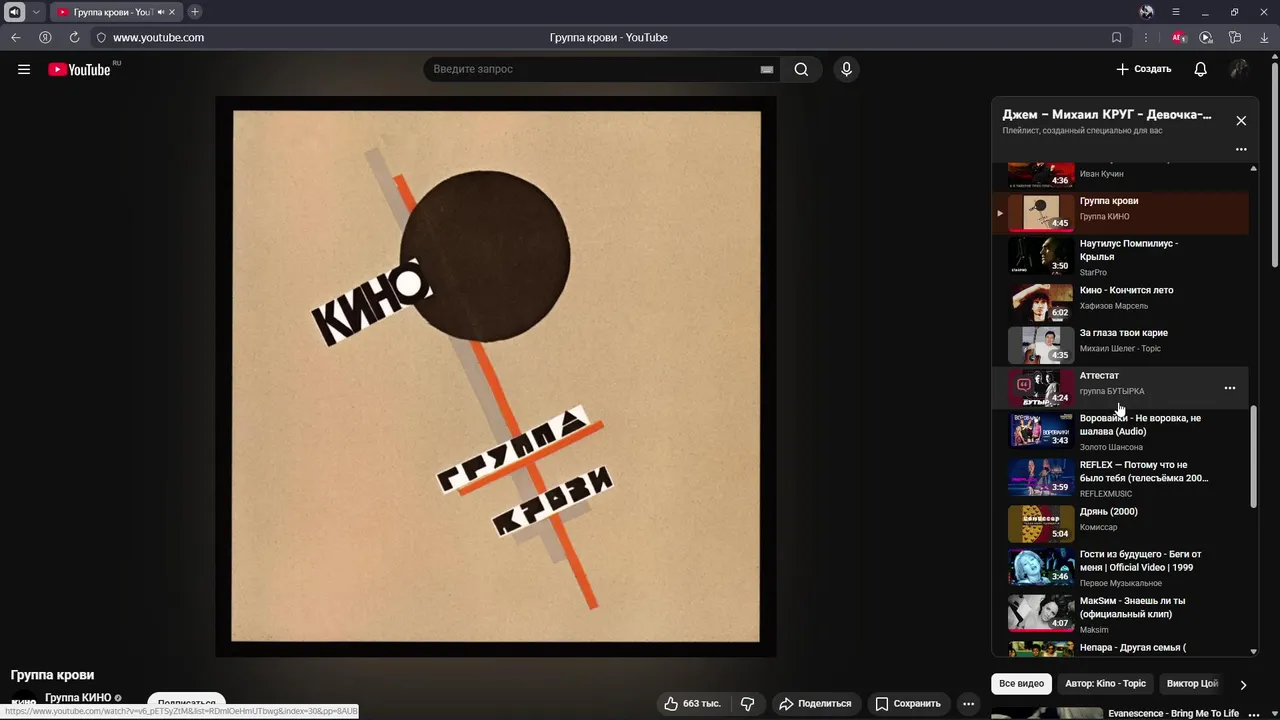Open the account avatar menu
1280x720 pixels.
(1239, 69)
